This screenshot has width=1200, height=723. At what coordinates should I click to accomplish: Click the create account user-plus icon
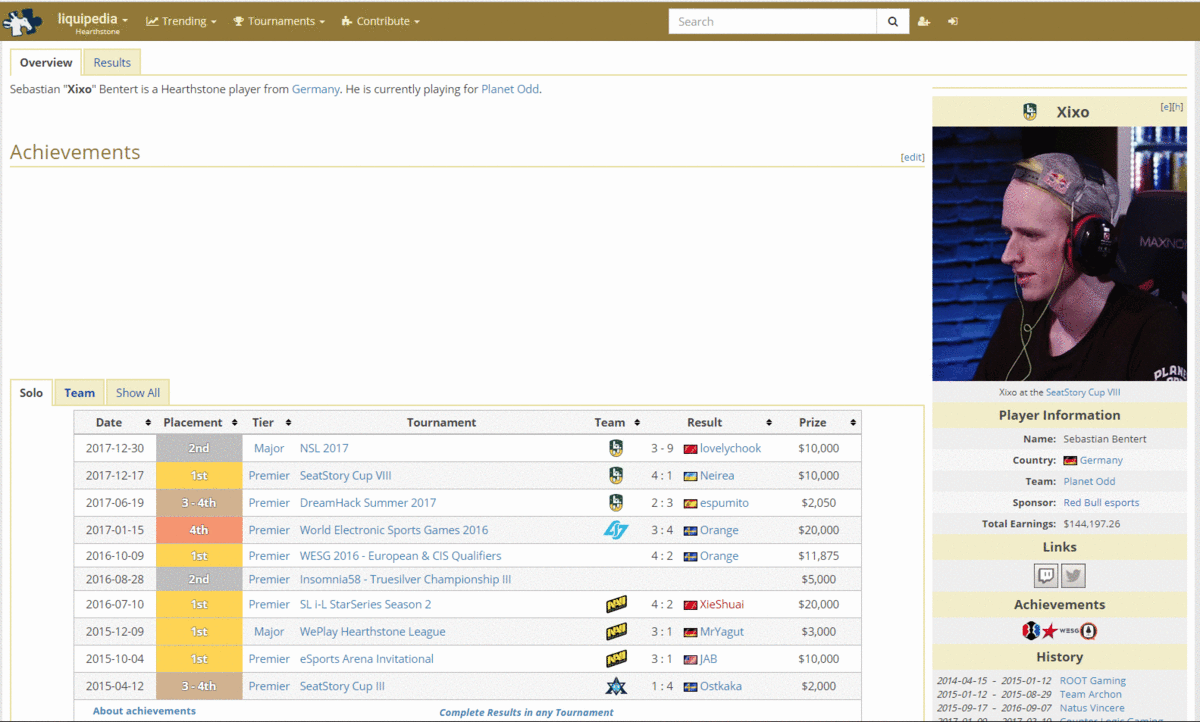tap(923, 21)
